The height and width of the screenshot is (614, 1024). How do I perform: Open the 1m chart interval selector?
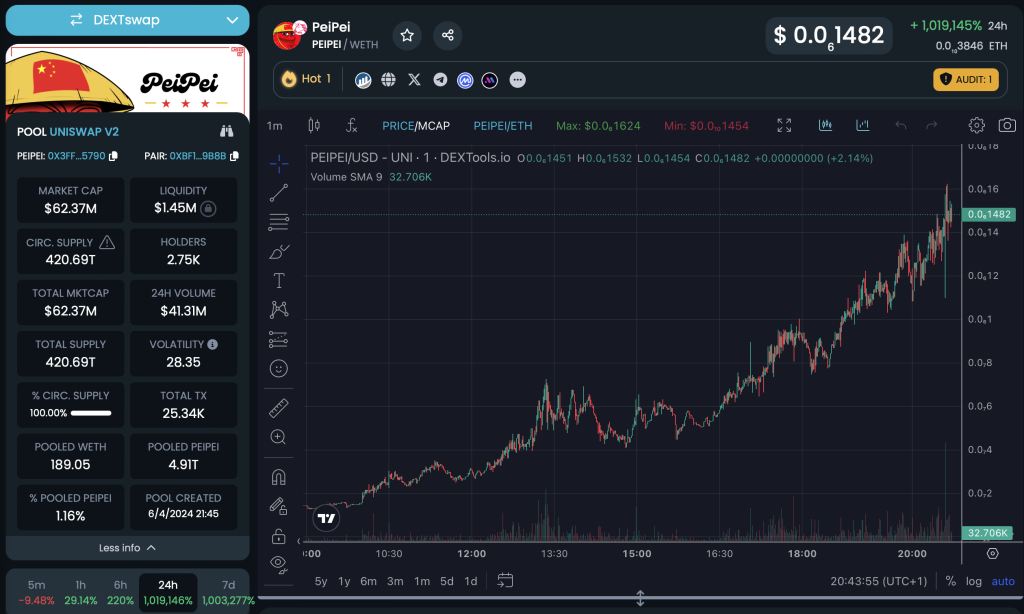(275, 125)
